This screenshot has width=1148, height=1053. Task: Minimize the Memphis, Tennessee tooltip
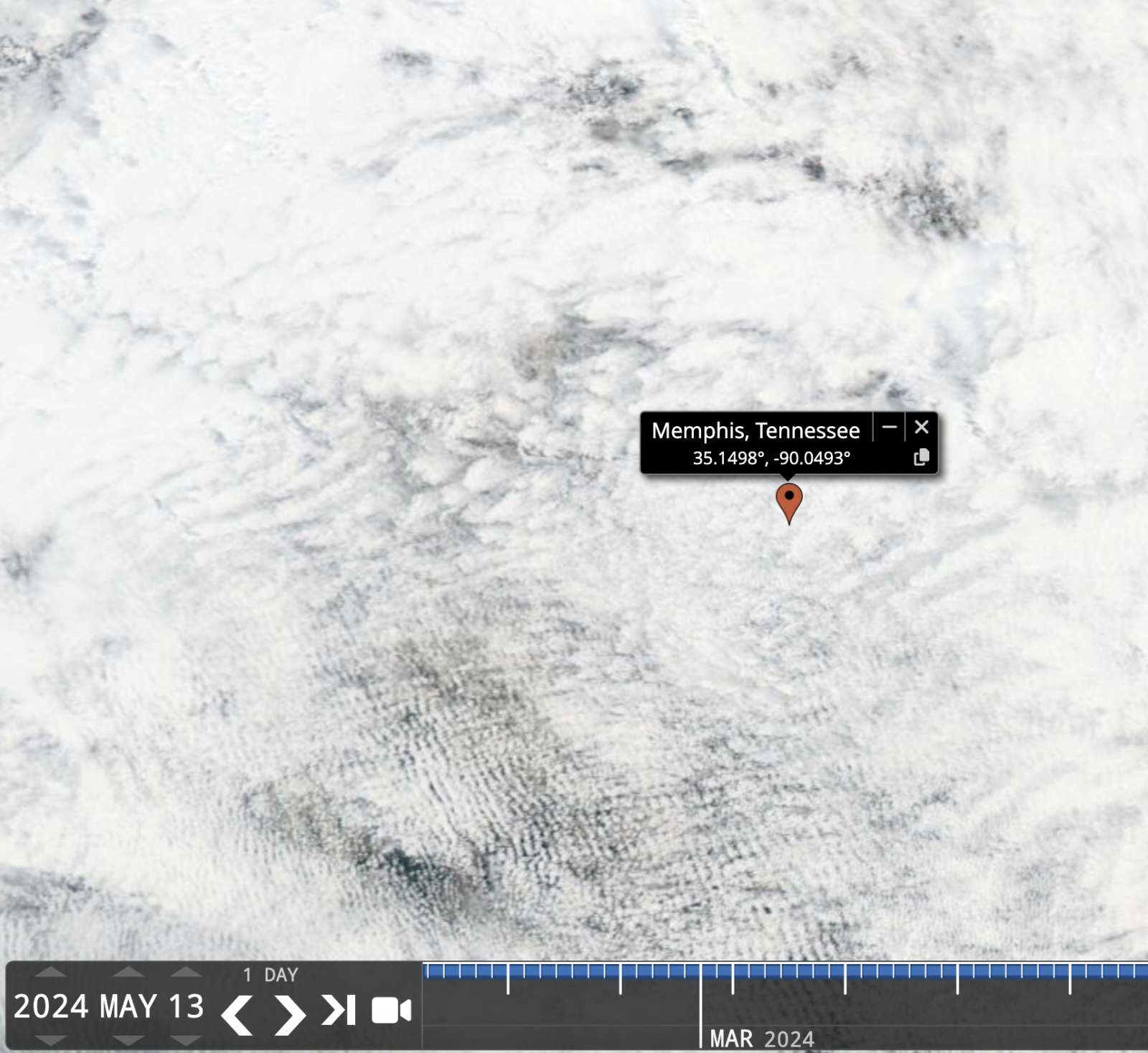click(889, 428)
